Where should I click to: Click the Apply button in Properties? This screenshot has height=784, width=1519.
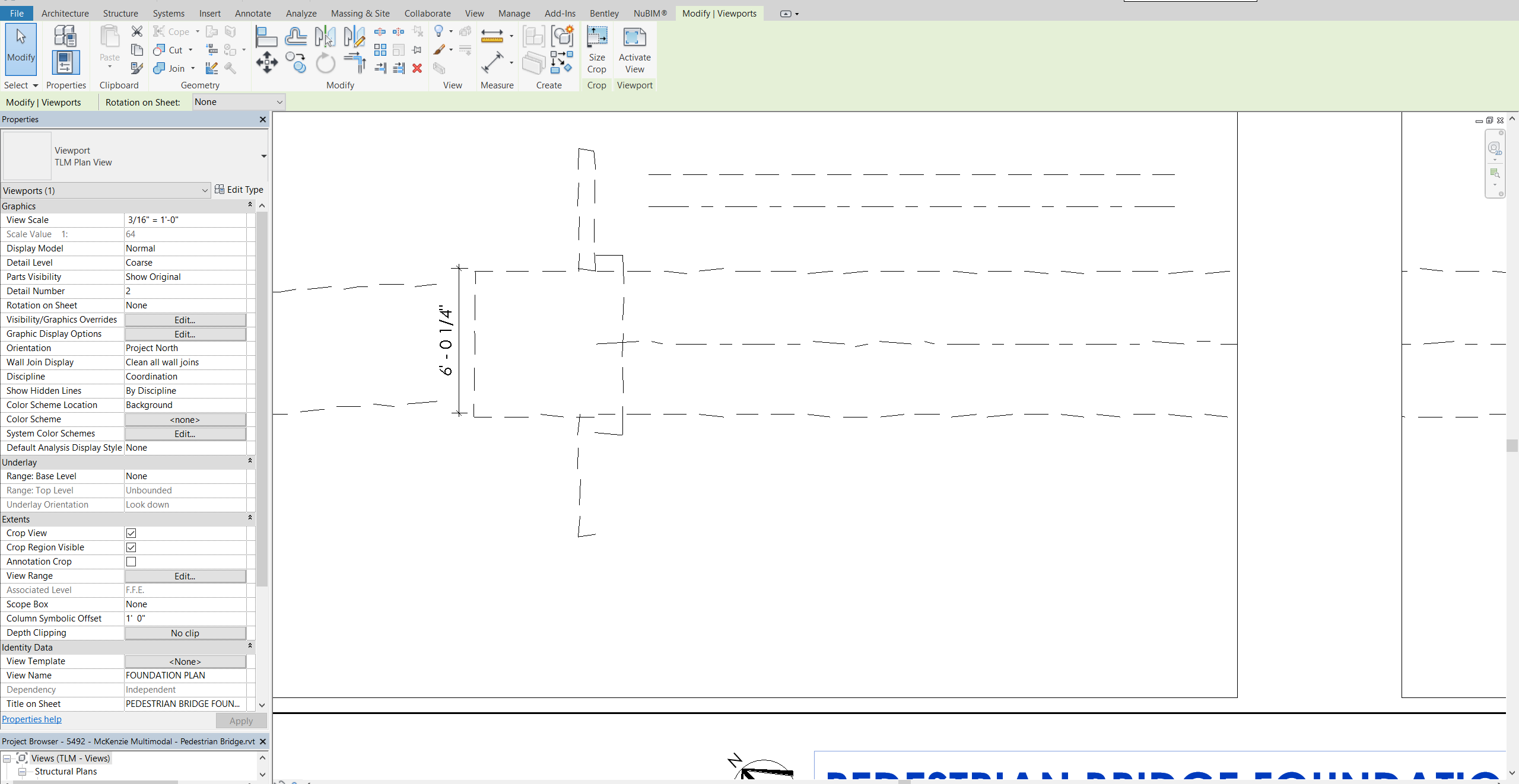coord(240,721)
